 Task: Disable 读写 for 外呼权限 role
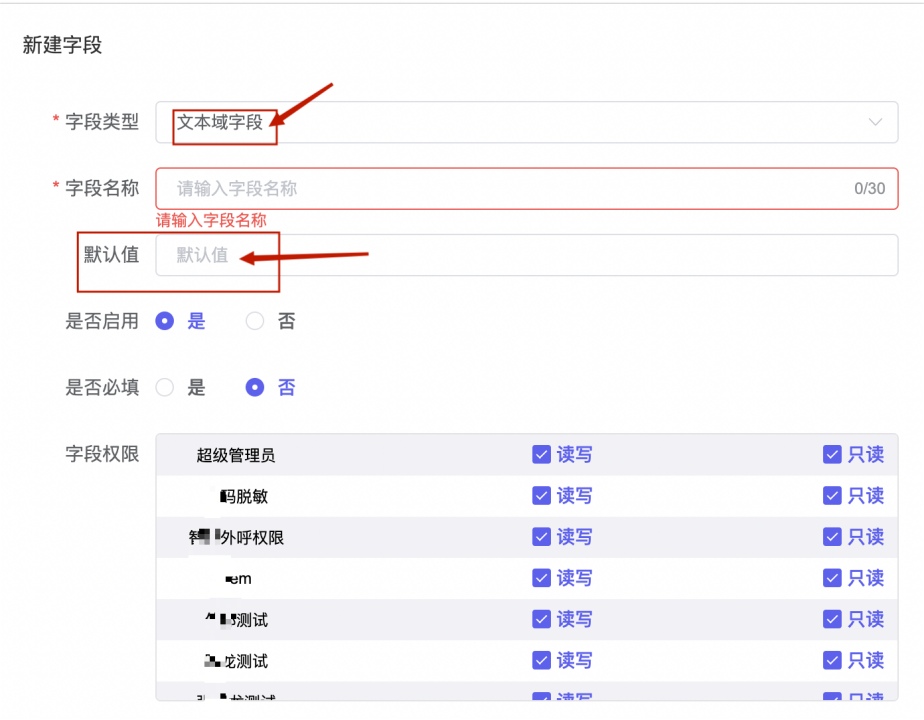pos(542,537)
